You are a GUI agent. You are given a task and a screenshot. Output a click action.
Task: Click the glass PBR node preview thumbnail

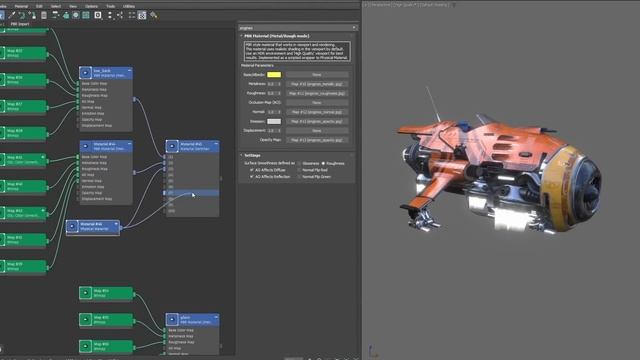(172, 319)
